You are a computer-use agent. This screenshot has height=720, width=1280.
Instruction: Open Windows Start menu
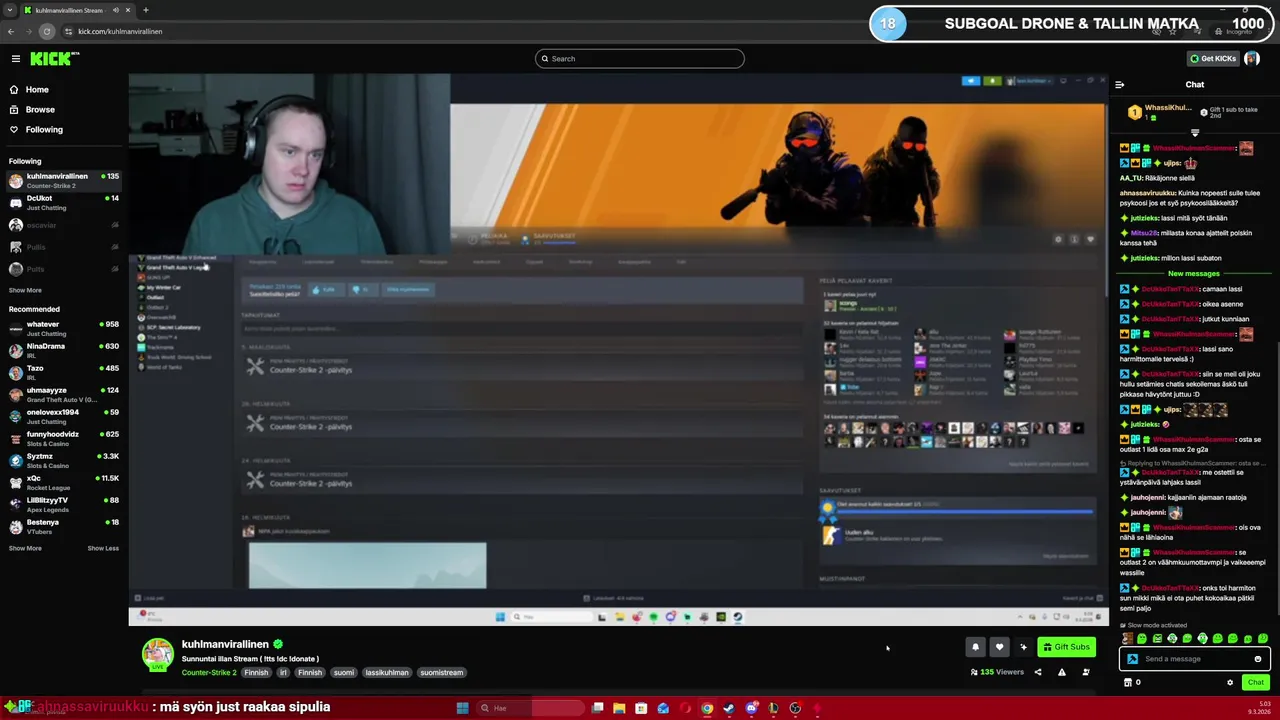[x=463, y=708]
